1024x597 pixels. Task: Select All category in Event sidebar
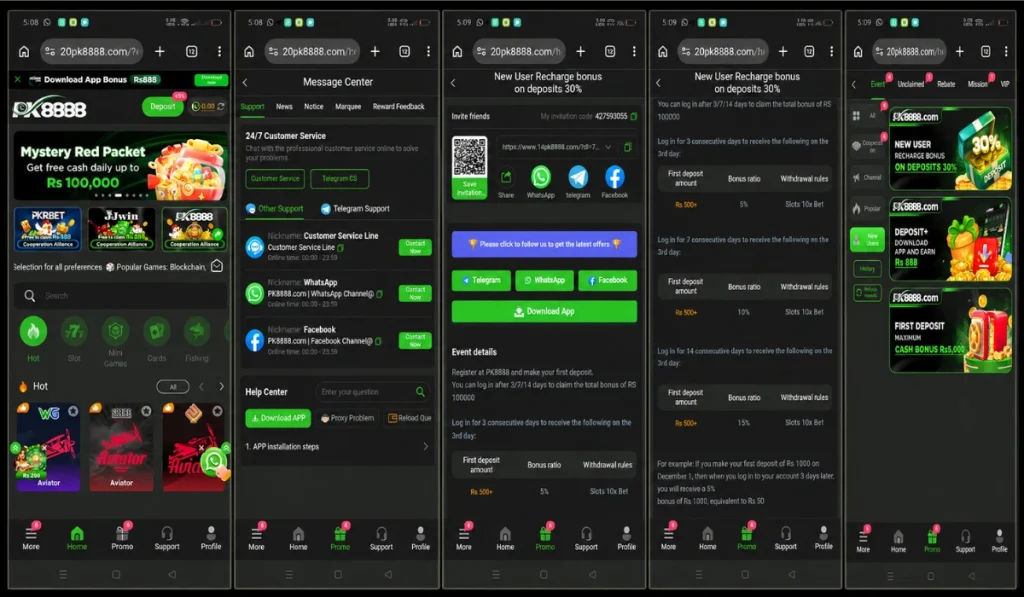pos(865,116)
